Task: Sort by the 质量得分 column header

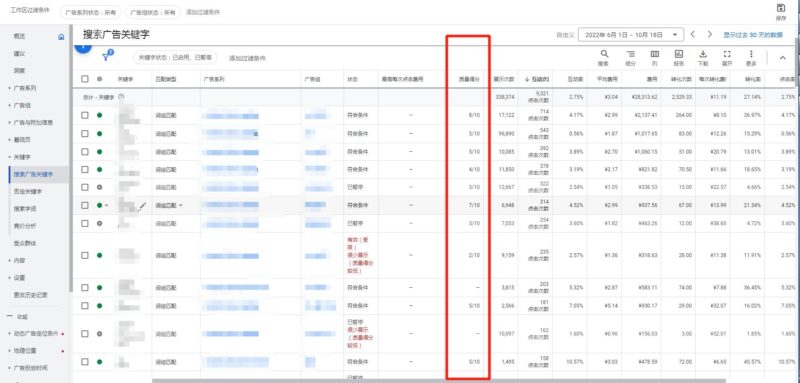Action: pyautogui.click(x=469, y=80)
